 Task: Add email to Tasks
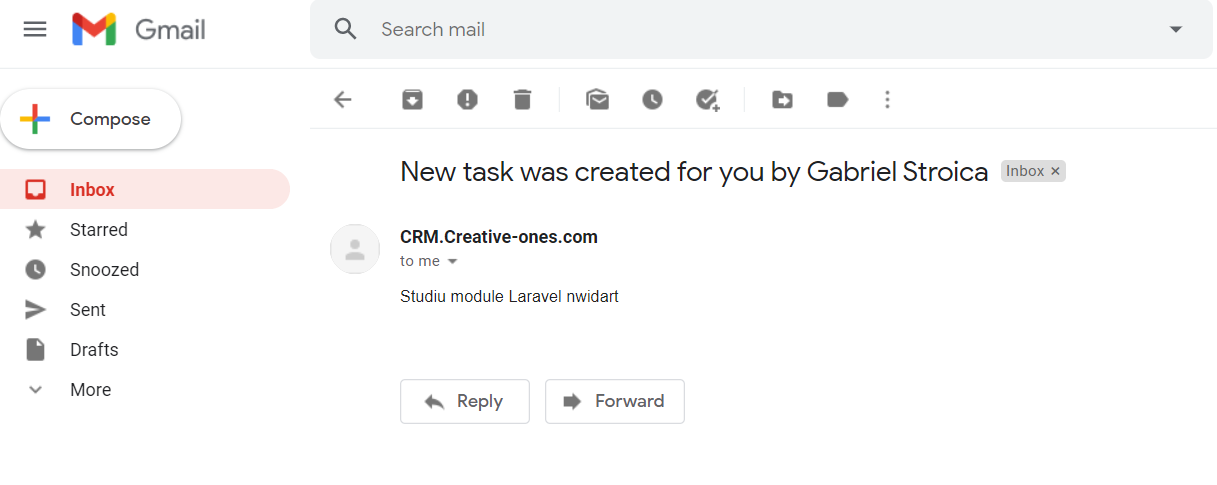pos(708,99)
